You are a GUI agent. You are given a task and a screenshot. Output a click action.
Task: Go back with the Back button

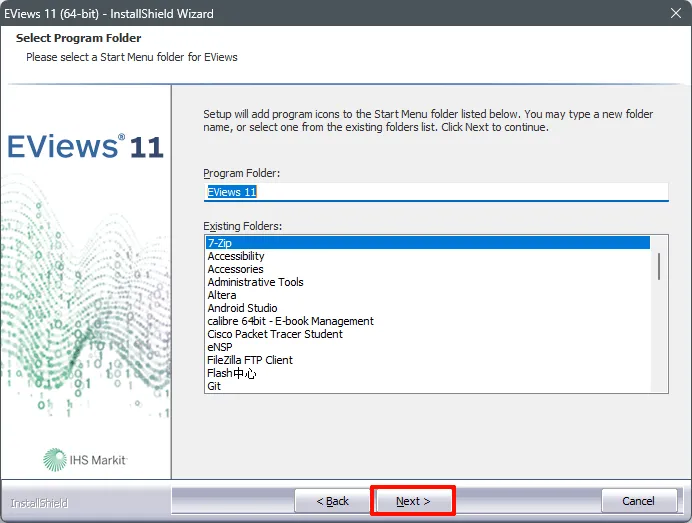pos(332,501)
